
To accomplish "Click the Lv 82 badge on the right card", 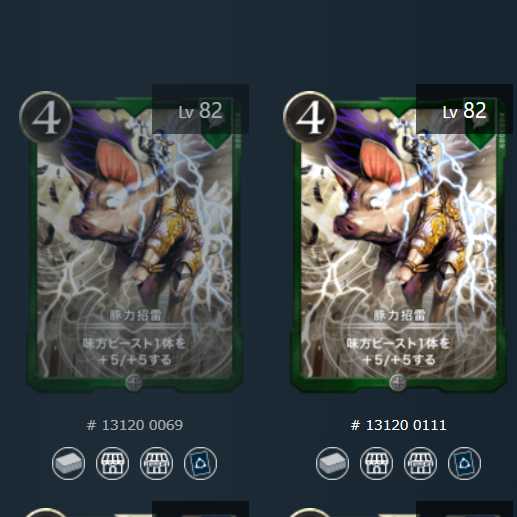I will (x=464, y=109).
